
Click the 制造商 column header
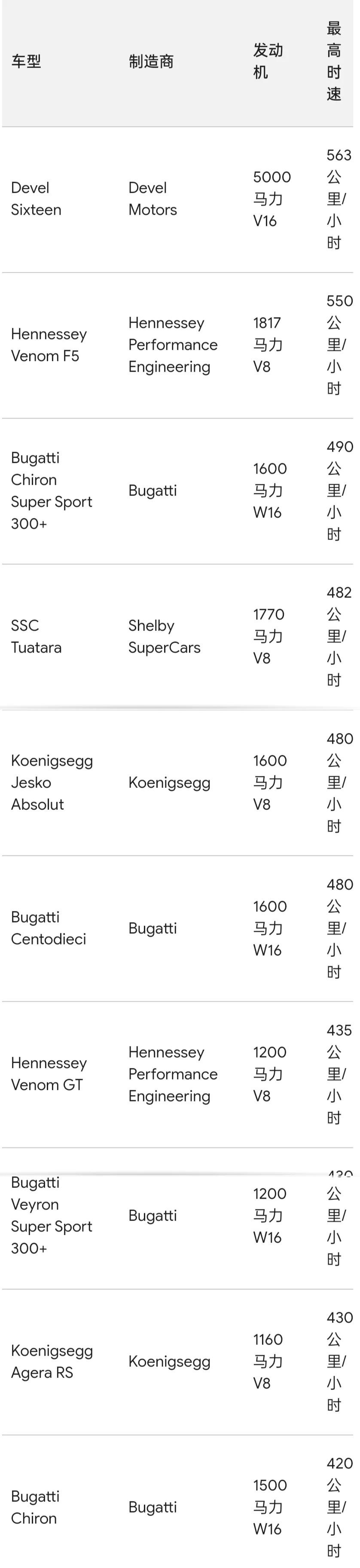pyautogui.click(x=151, y=61)
